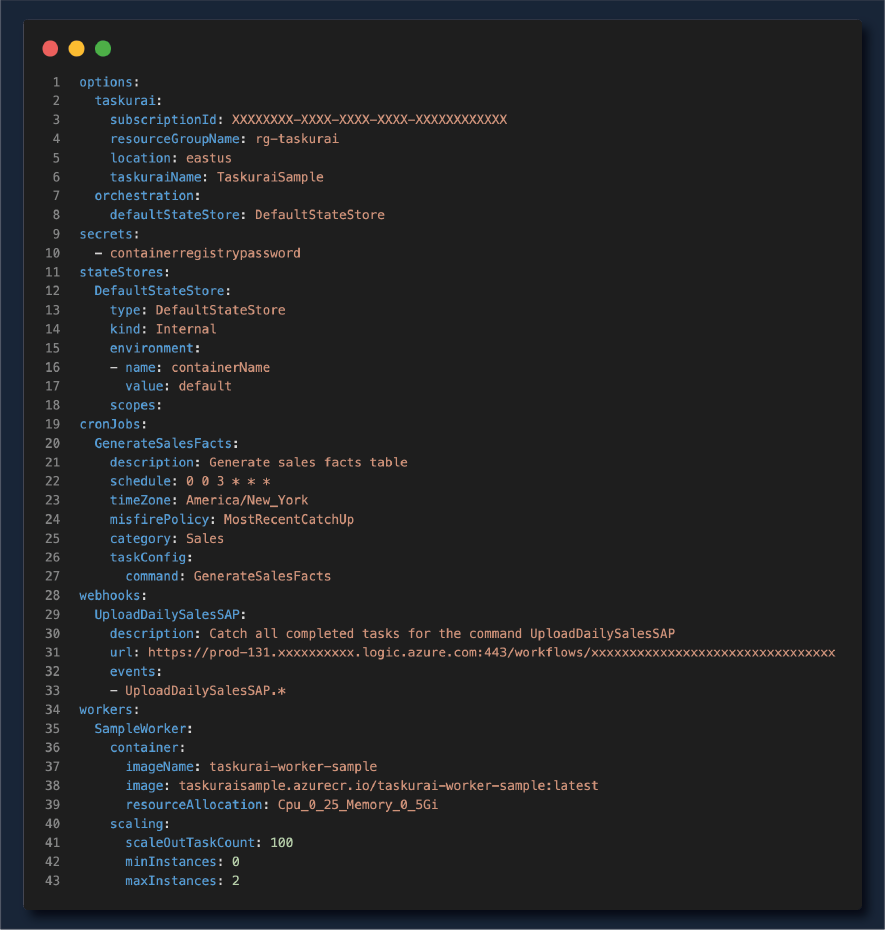Click 'DefaultStateStore:' key on line 12
Screen dimensions: 885x930
click(x=163, y=291)
